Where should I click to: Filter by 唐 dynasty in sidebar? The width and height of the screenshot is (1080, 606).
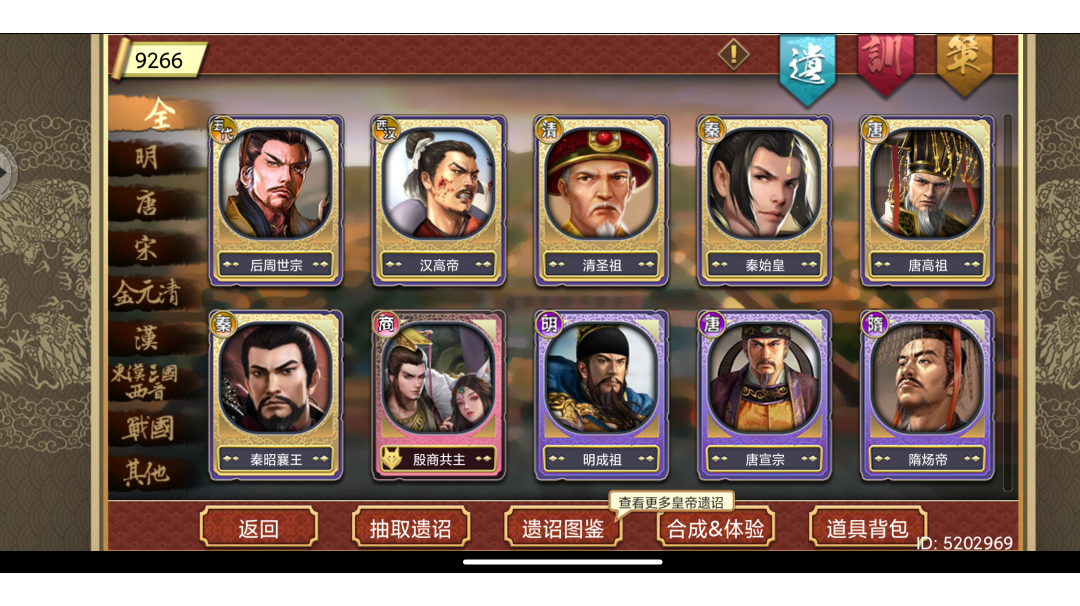click(146, 203)
